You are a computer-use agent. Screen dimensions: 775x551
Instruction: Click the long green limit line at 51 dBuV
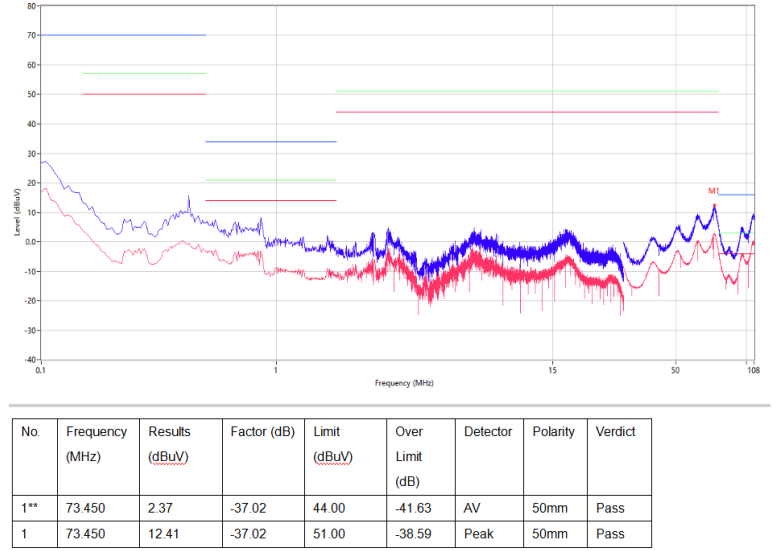(526, 92)
